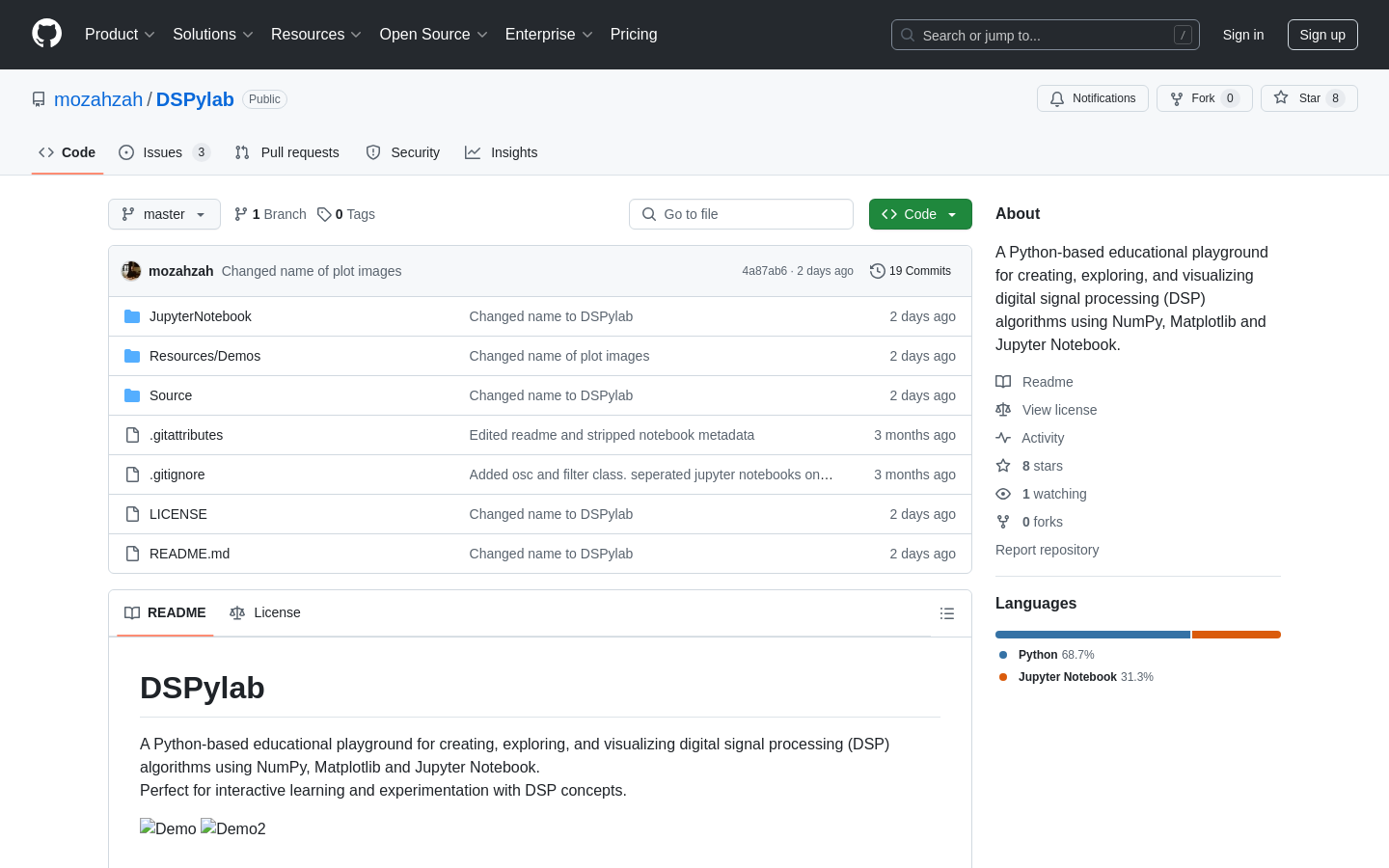This screenshot has height=868, width=1389.
Task: Click the Jupyter Notebook language bar segment
Action: (1237, 635)
